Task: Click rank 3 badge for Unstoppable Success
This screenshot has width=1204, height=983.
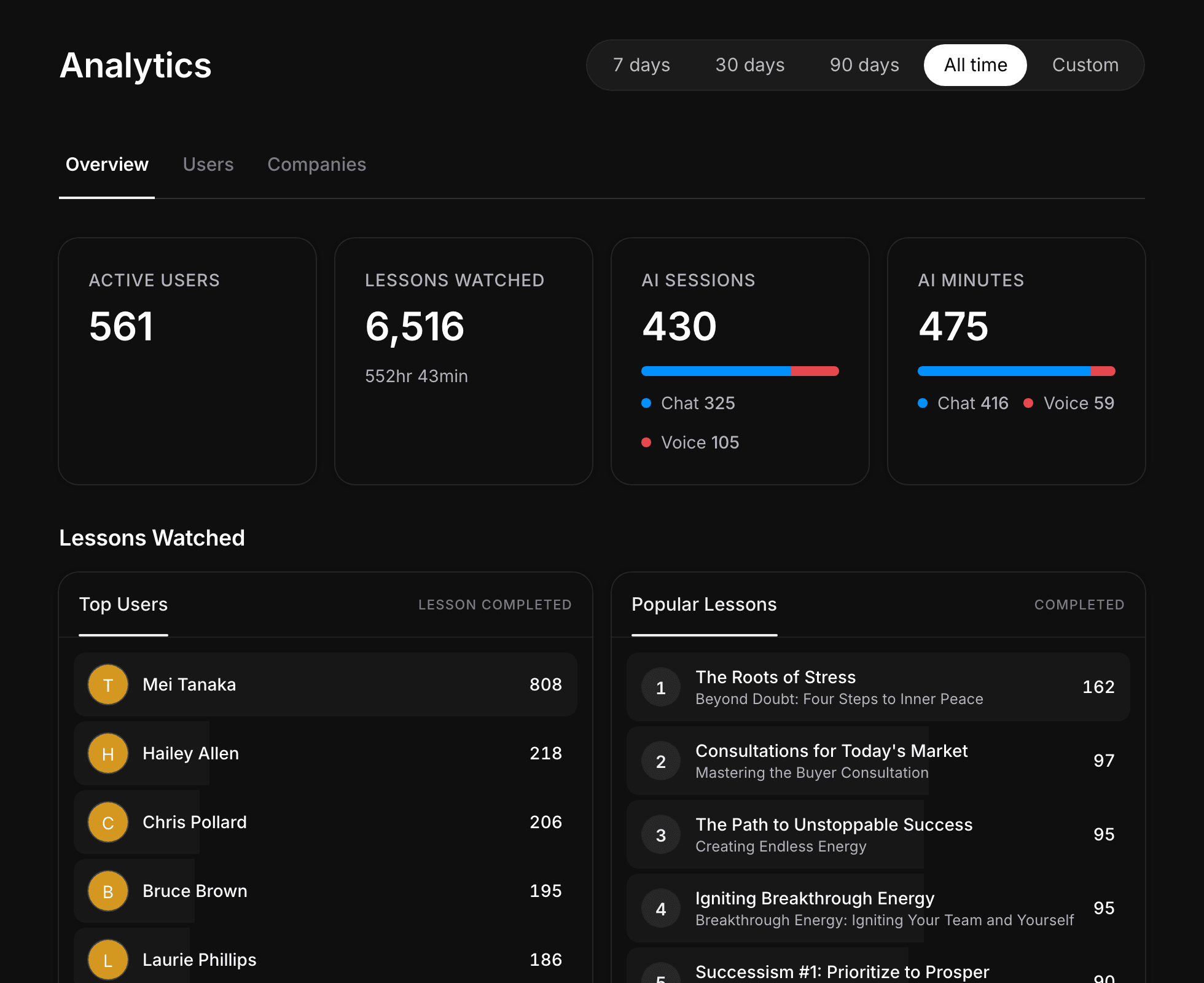Action: 661,834
